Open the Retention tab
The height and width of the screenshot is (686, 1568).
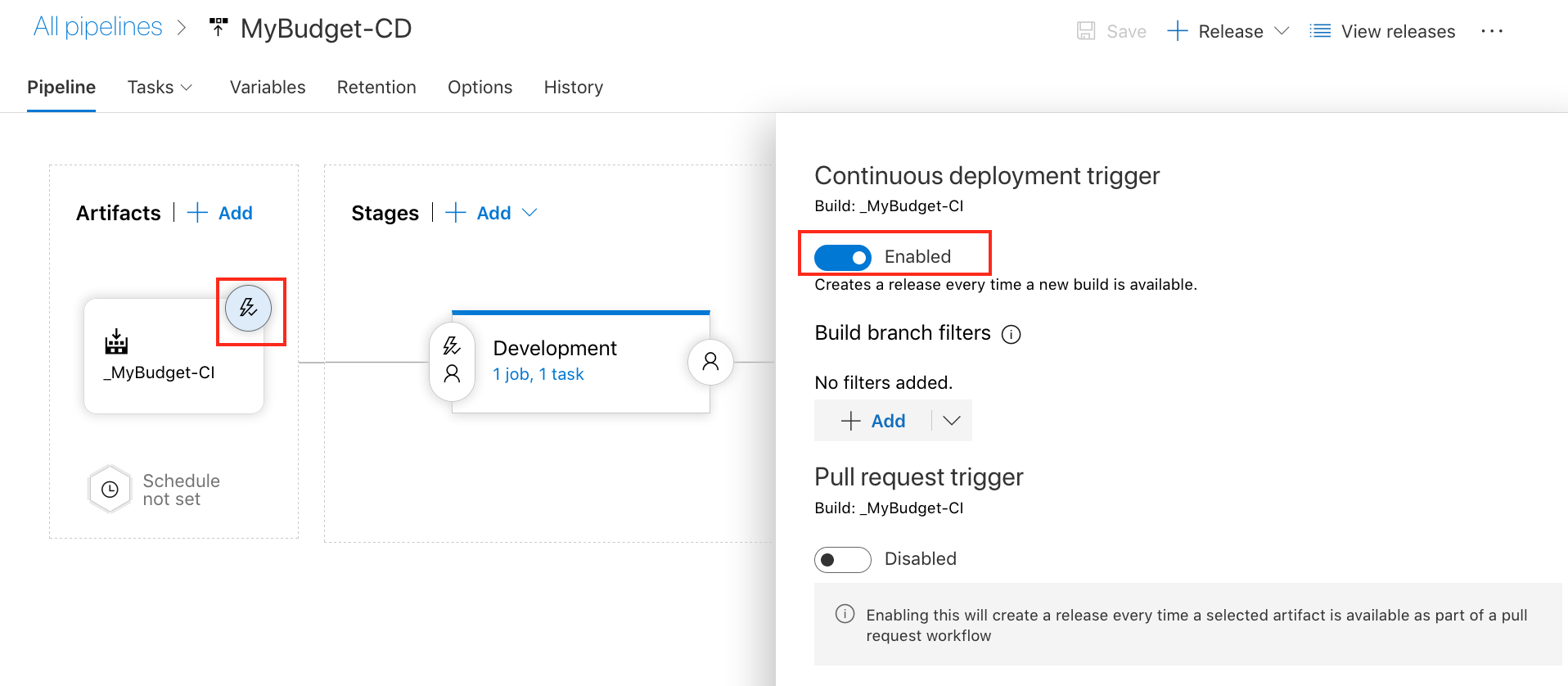(x=376, y=88)
